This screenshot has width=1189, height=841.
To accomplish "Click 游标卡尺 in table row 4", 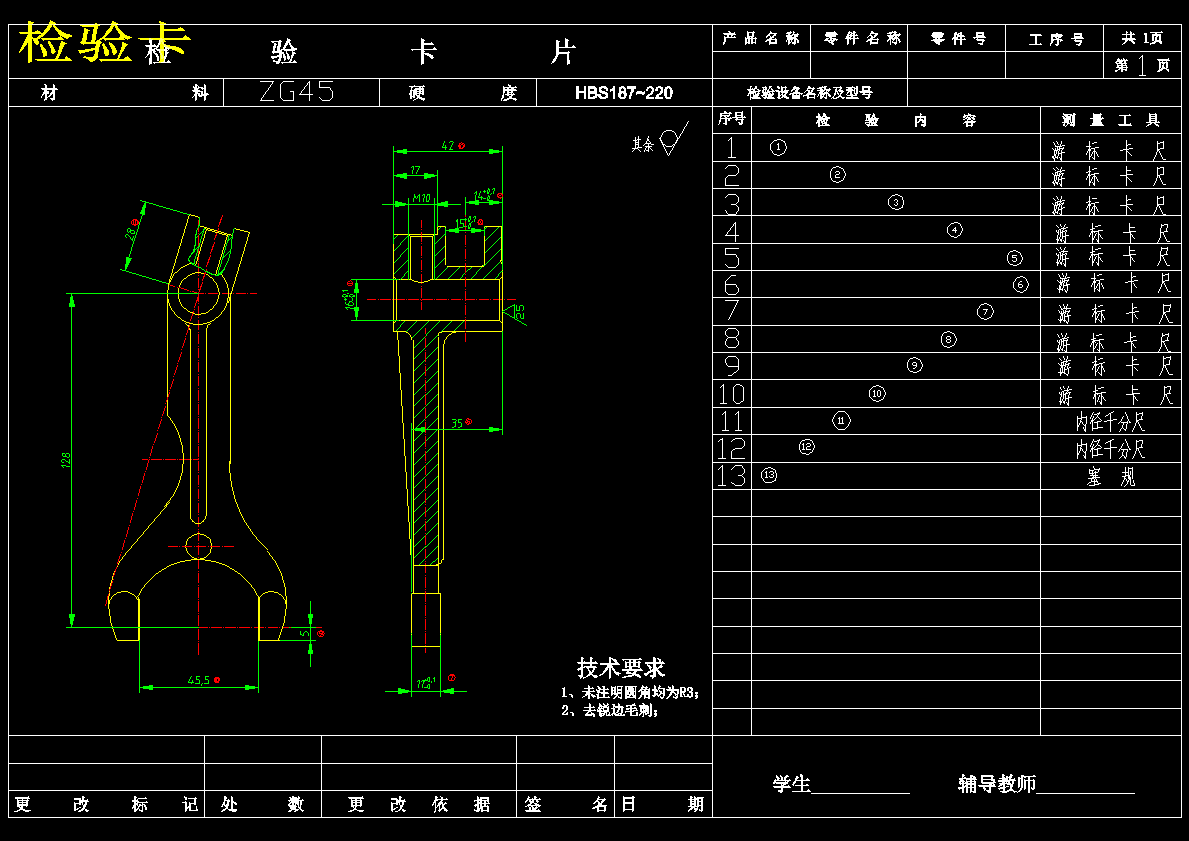I will click(1112, 233).
